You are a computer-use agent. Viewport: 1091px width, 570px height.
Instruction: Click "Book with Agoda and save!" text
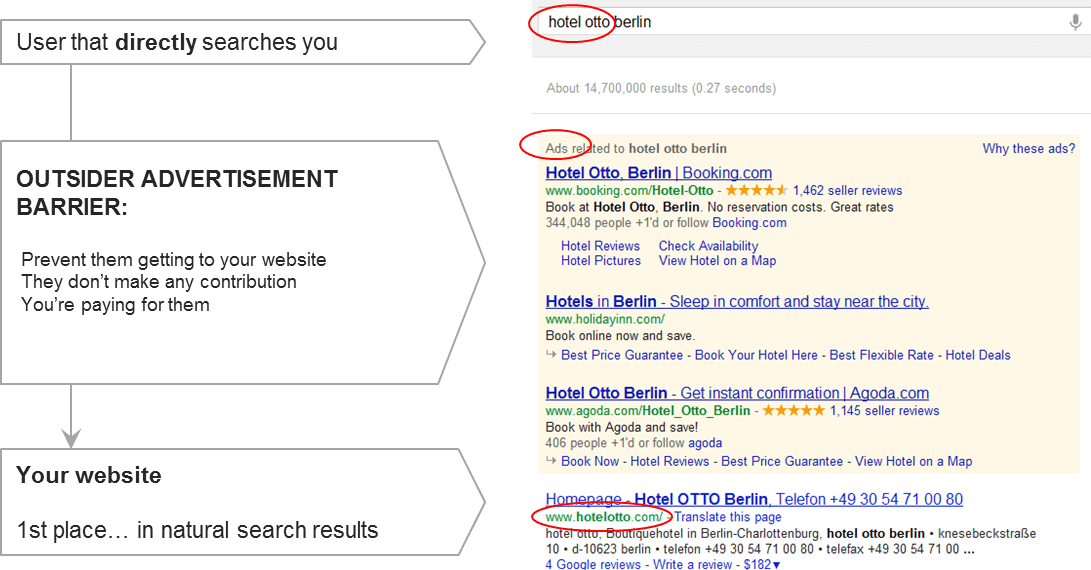pyautogui.click(x=621, y=427)
